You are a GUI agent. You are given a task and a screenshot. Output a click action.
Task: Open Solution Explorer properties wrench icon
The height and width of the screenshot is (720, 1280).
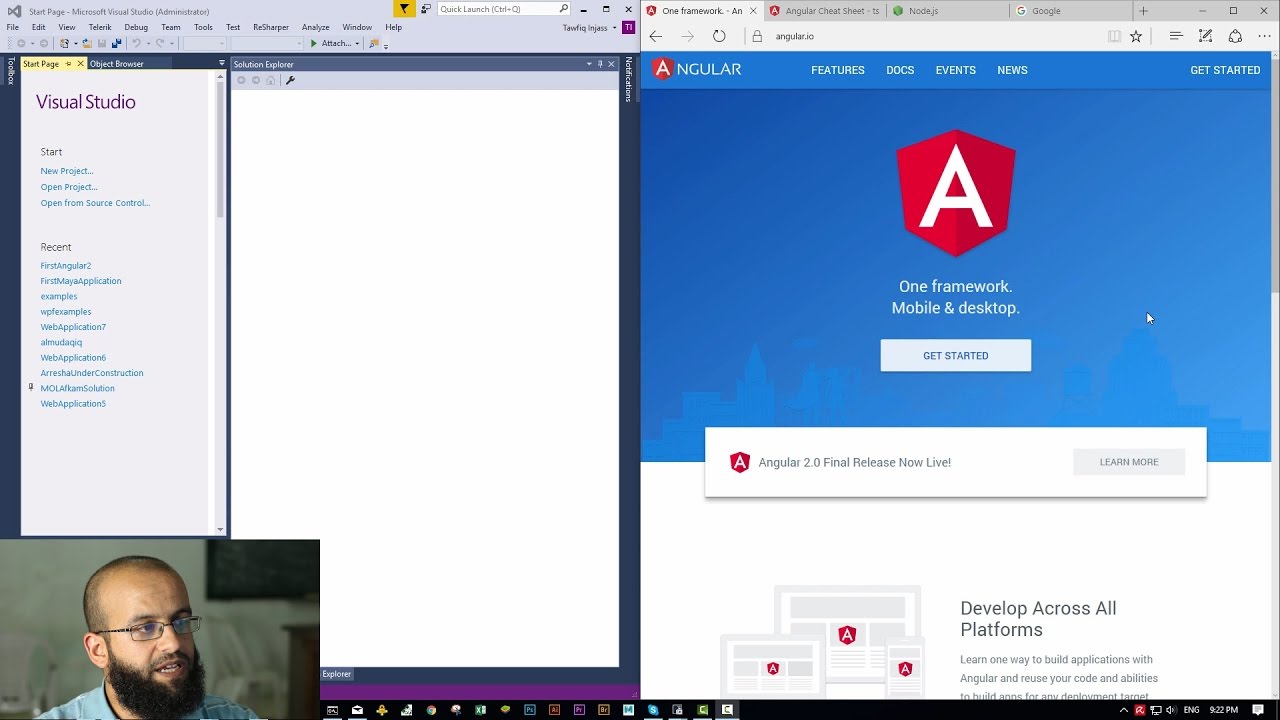tap(290, 80)
